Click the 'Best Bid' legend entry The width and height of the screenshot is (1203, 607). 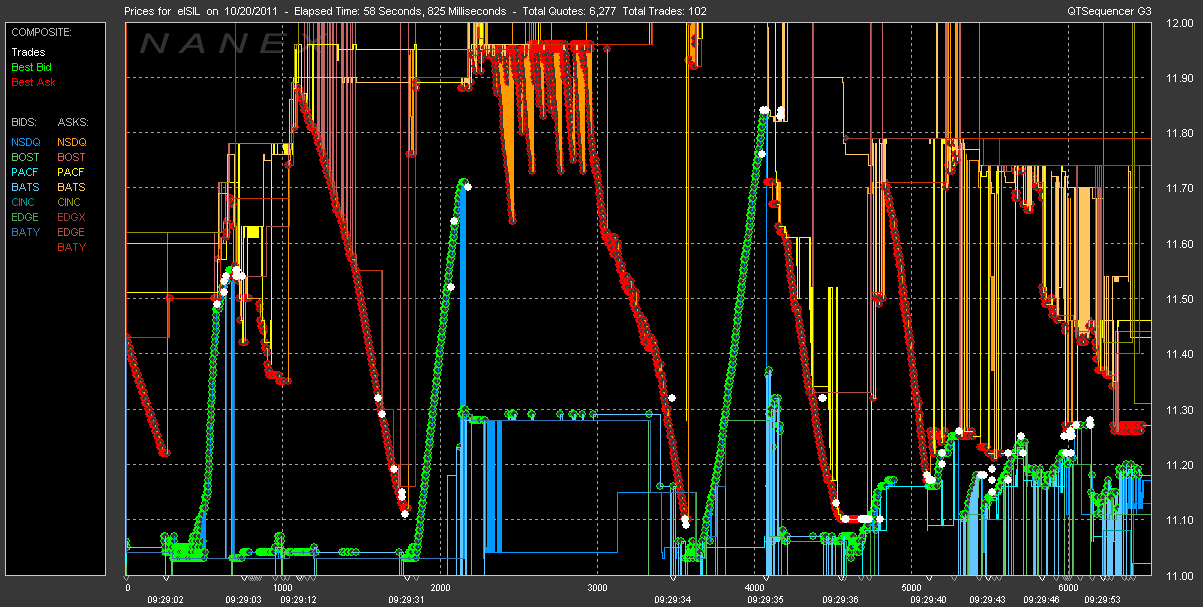[x=30, y=67]
